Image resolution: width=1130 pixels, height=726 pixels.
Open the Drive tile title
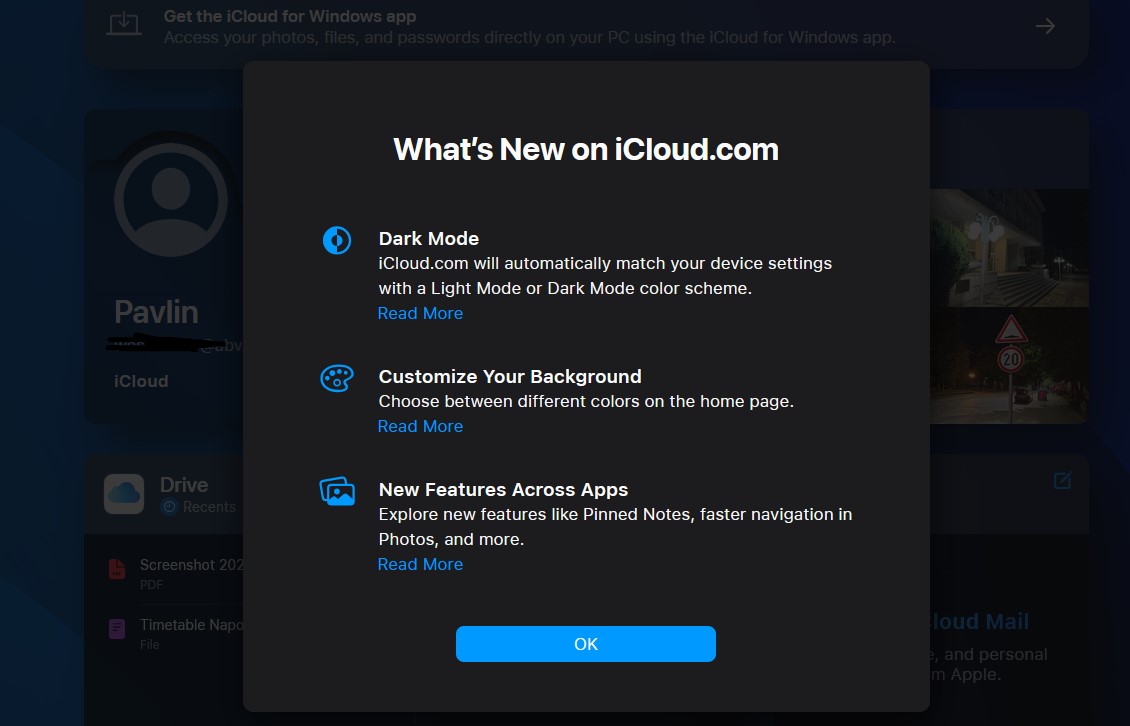184,484
